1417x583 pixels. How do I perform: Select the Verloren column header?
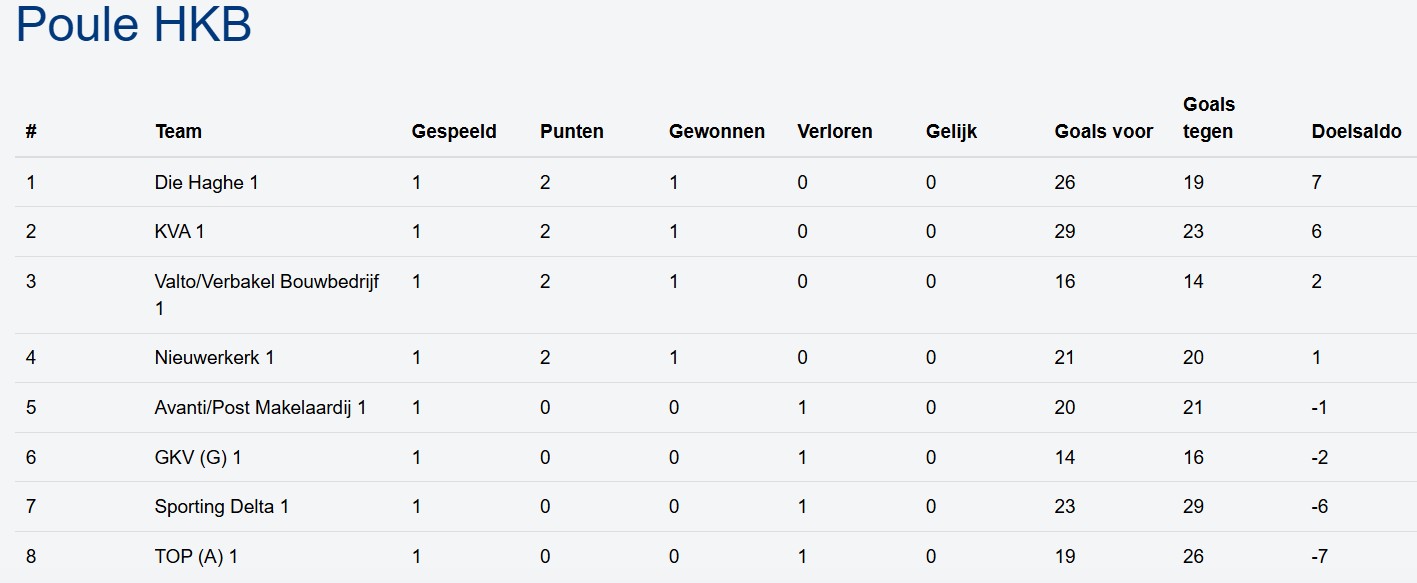tap(834, 131)
